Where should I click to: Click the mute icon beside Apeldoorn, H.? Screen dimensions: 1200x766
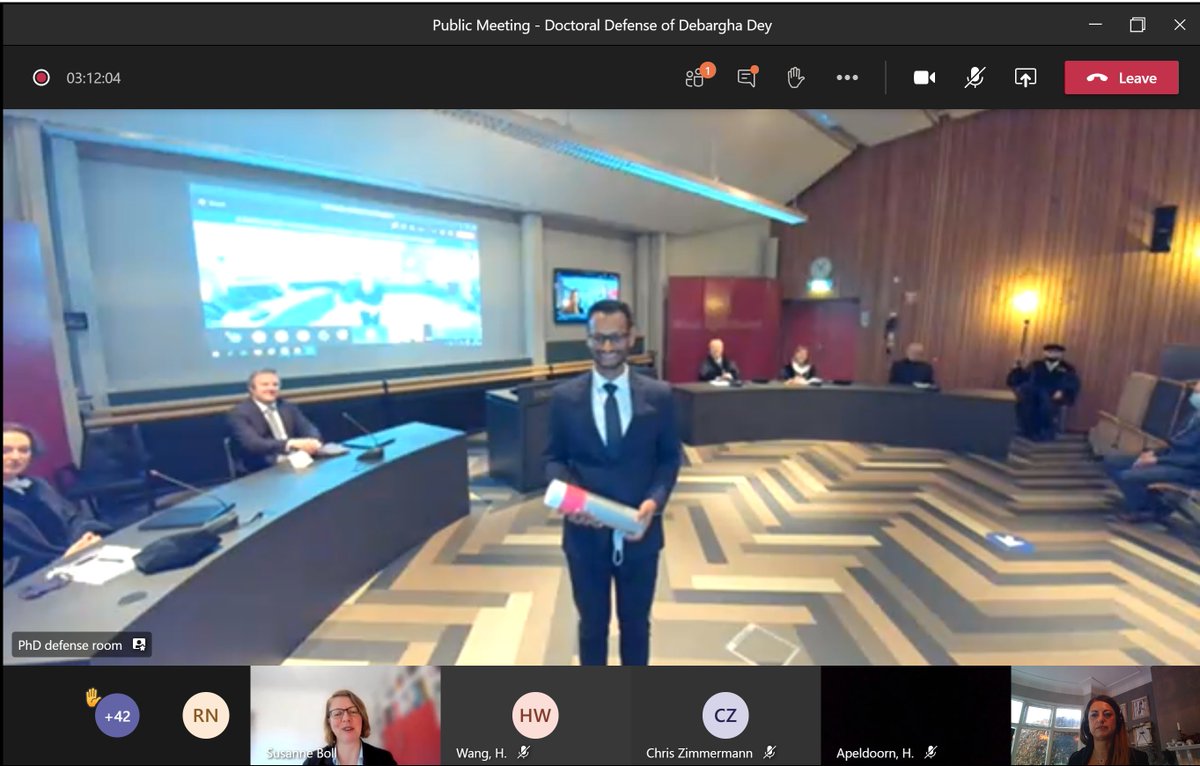[x=932, y=751]
